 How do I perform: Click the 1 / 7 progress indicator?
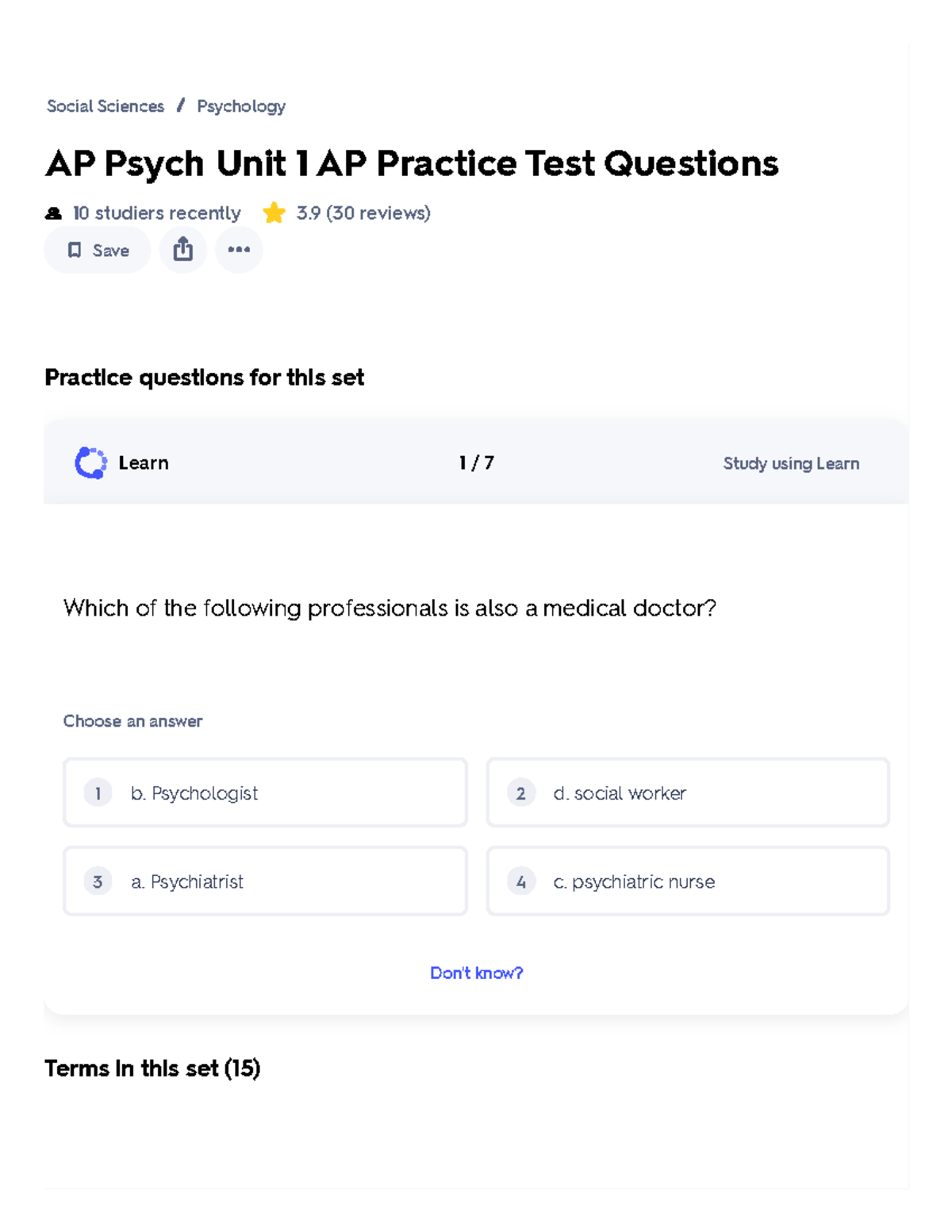pyautogui.click(x=475, y=462)
